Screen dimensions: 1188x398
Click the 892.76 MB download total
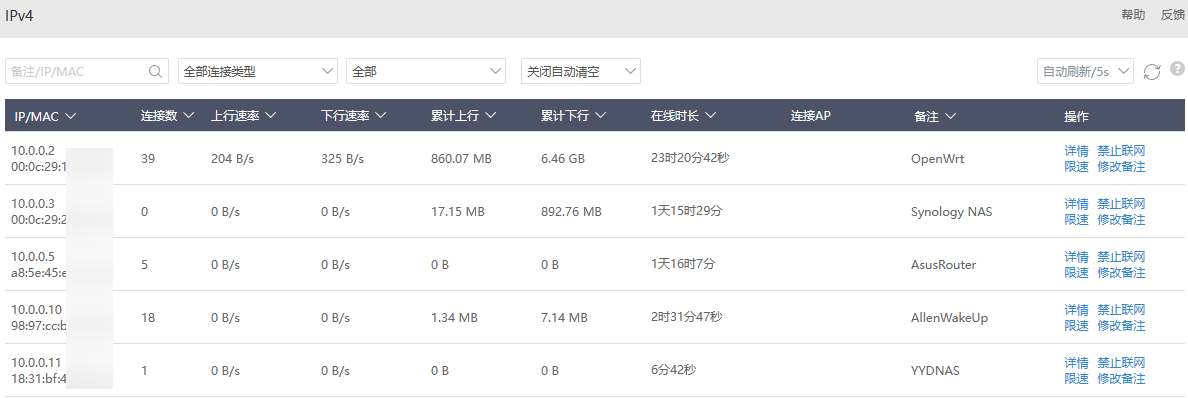(x=571, y=212)
